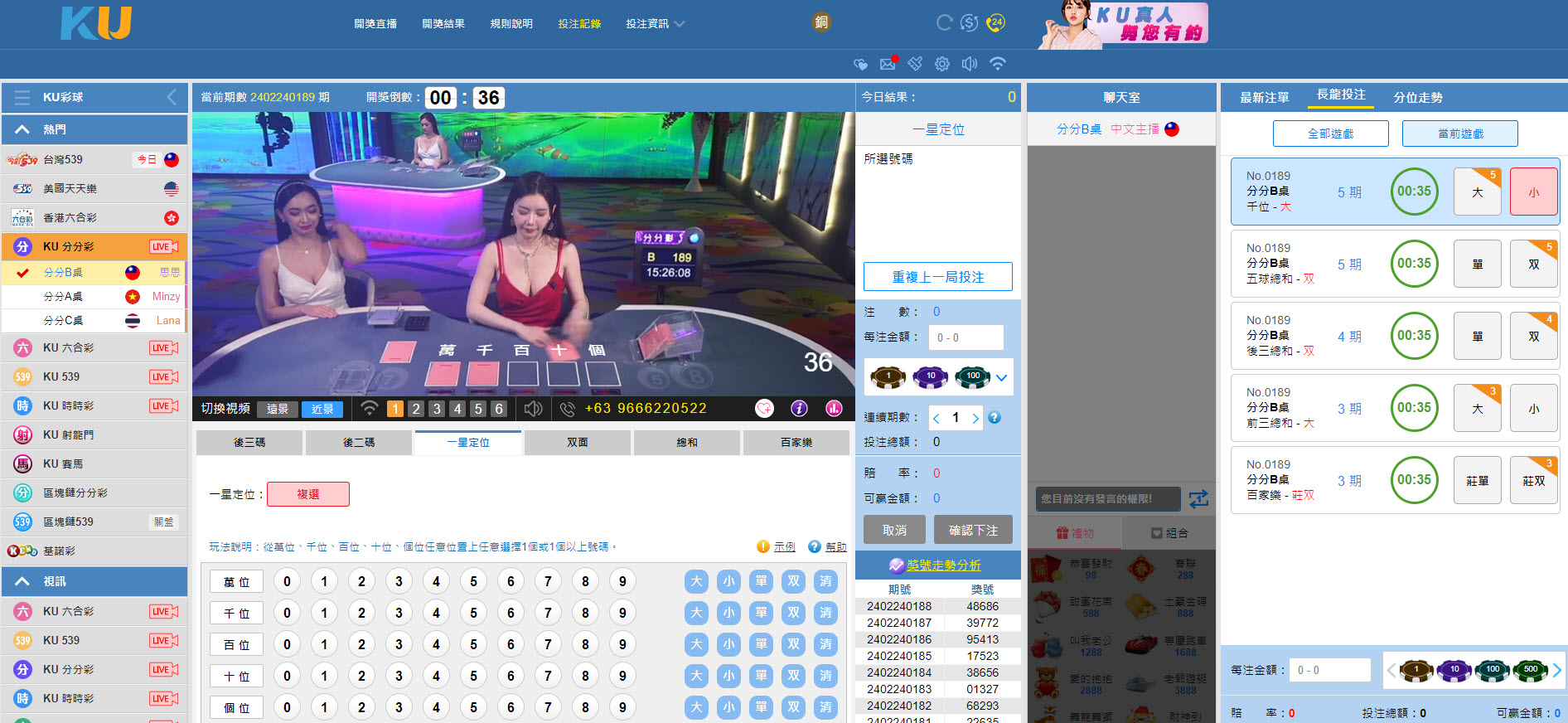Screen dimensions: 1568x723
Task: Expand the 投注資訊 dropdown menu
Action: (656, 24)
